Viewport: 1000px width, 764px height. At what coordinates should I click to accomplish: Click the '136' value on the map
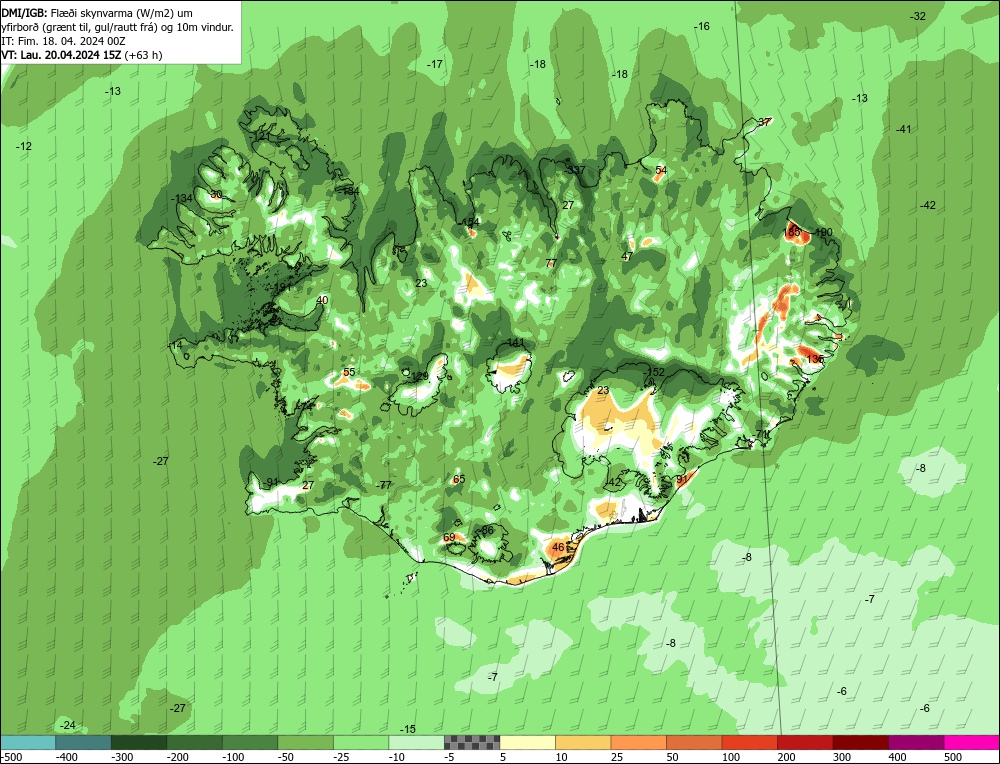coord(815,359)
